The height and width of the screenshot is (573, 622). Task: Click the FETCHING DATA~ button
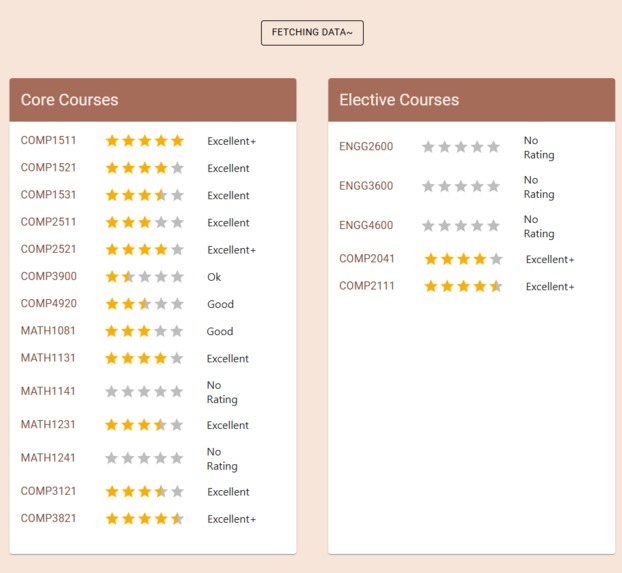point(312,33)
